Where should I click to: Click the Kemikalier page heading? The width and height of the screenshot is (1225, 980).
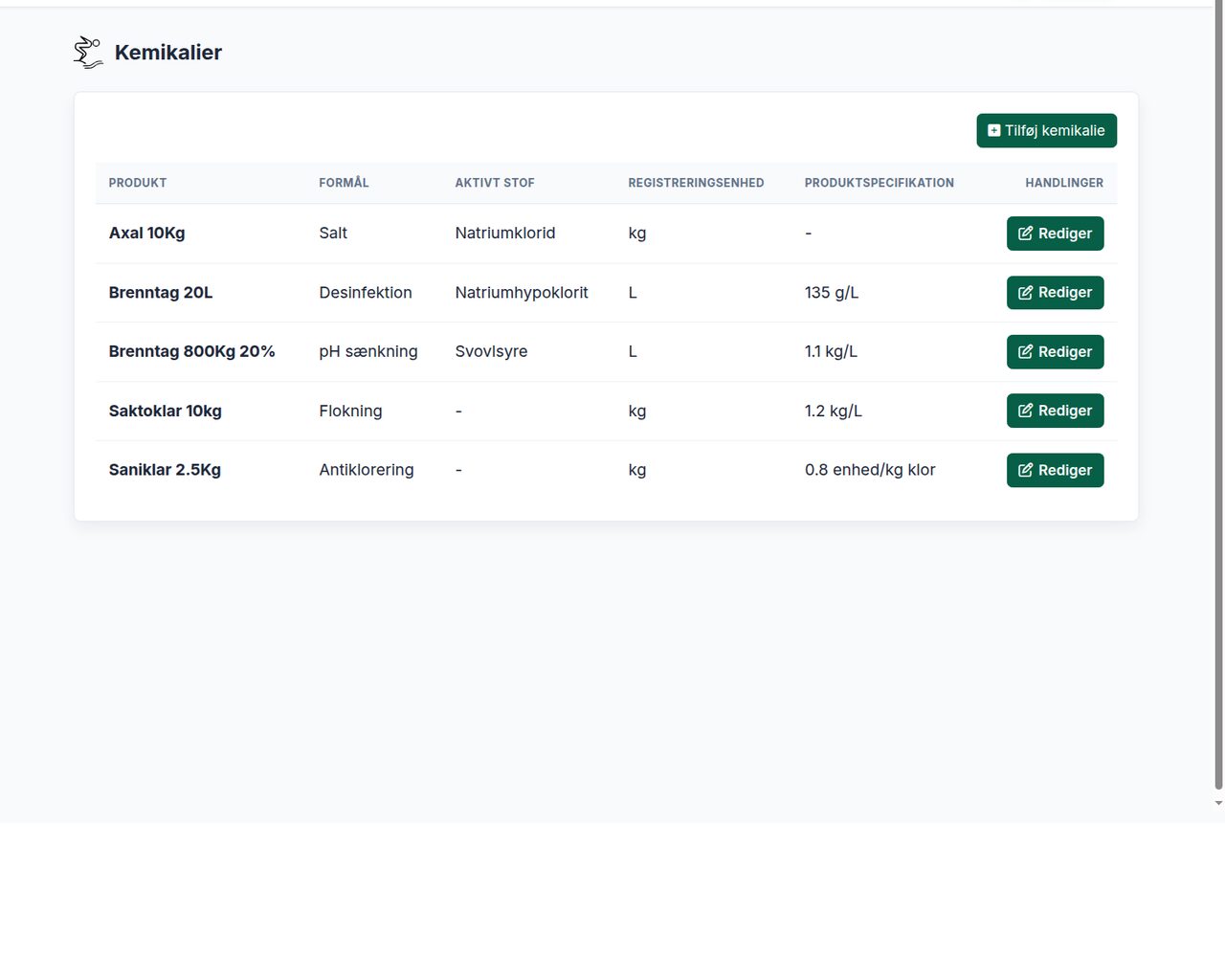tap(168, 53)
